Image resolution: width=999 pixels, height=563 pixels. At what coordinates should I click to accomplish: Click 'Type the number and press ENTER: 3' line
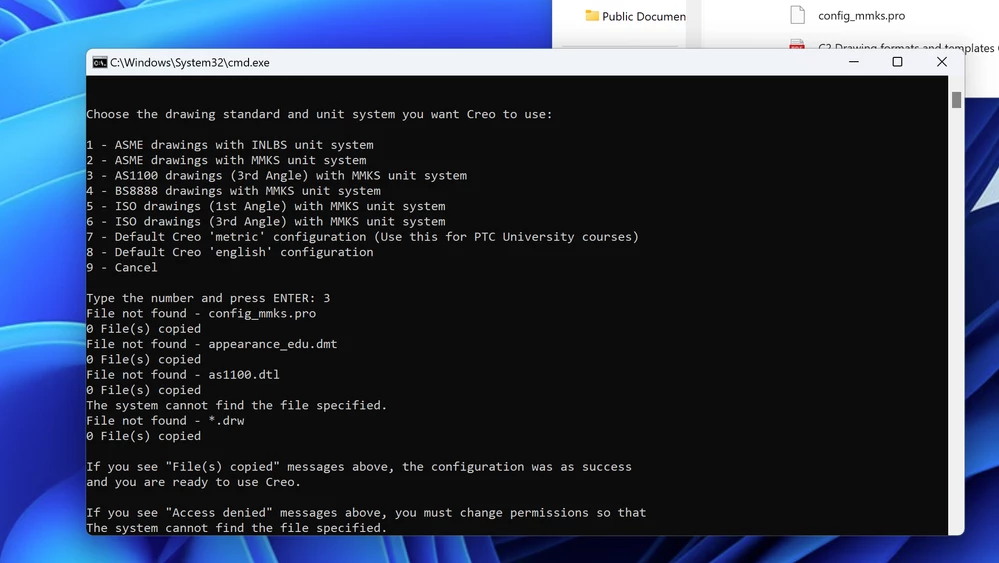(x=208, y=297)
